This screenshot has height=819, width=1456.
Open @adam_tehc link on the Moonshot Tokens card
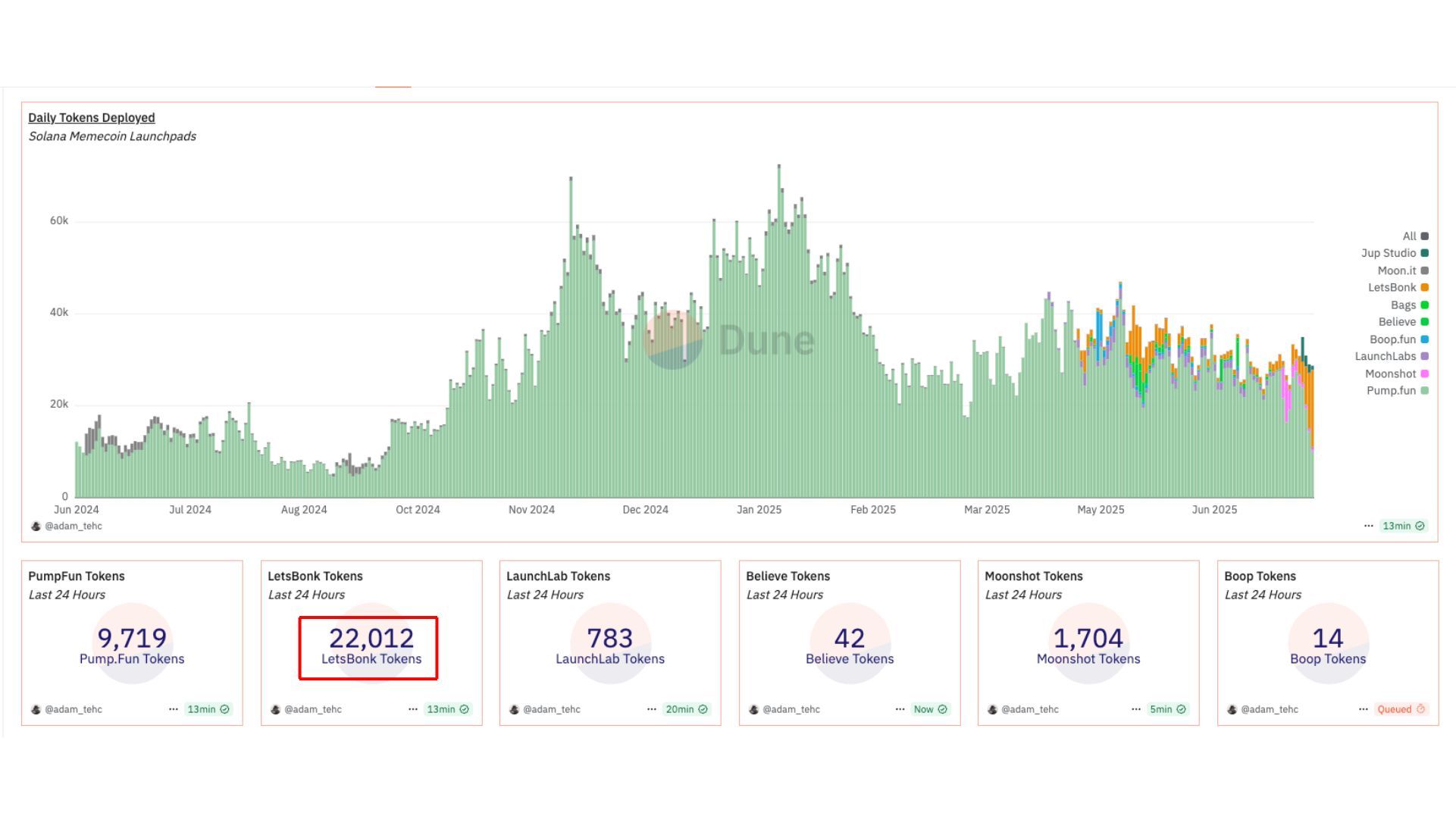[x=1030, y=709]
